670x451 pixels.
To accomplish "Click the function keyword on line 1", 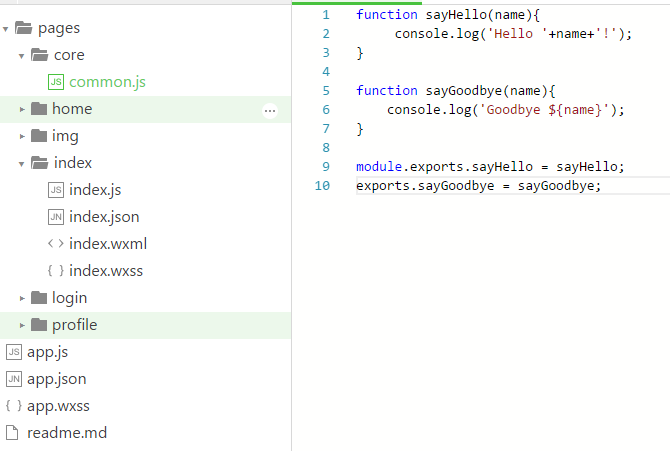I will click(x=387, y=15).
